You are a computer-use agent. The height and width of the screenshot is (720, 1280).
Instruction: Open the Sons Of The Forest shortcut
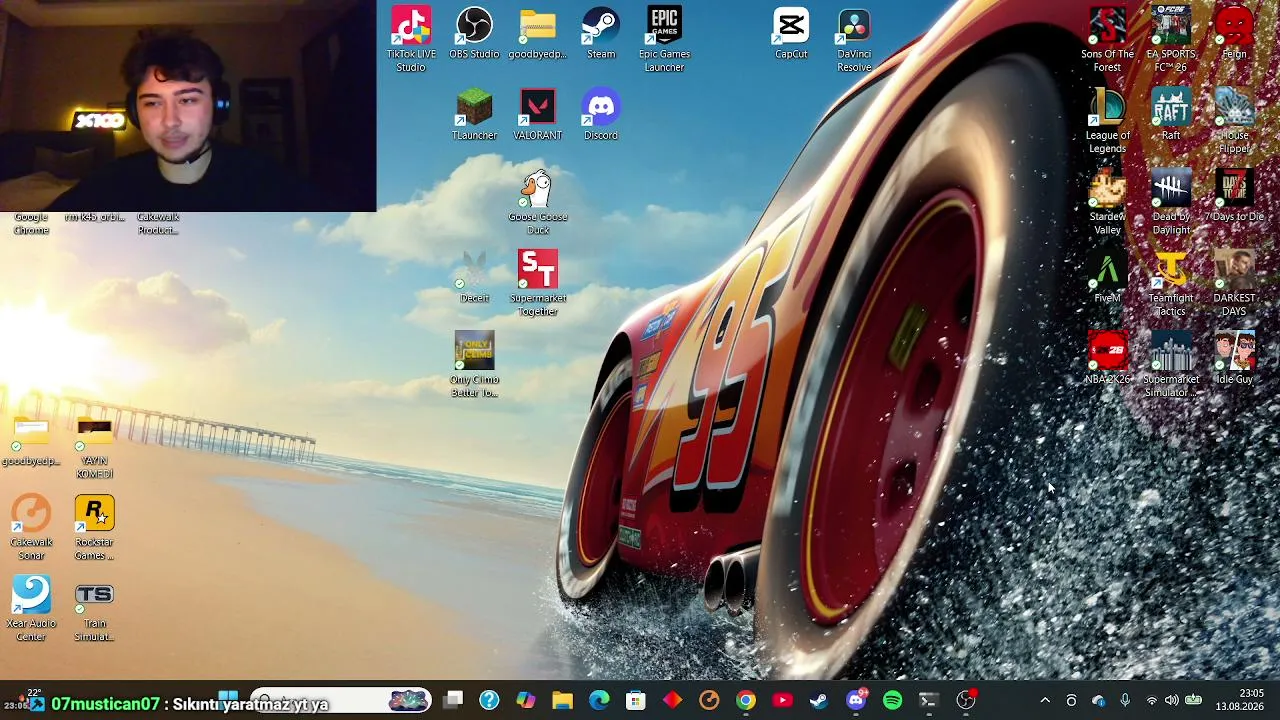pos(1107,39)
